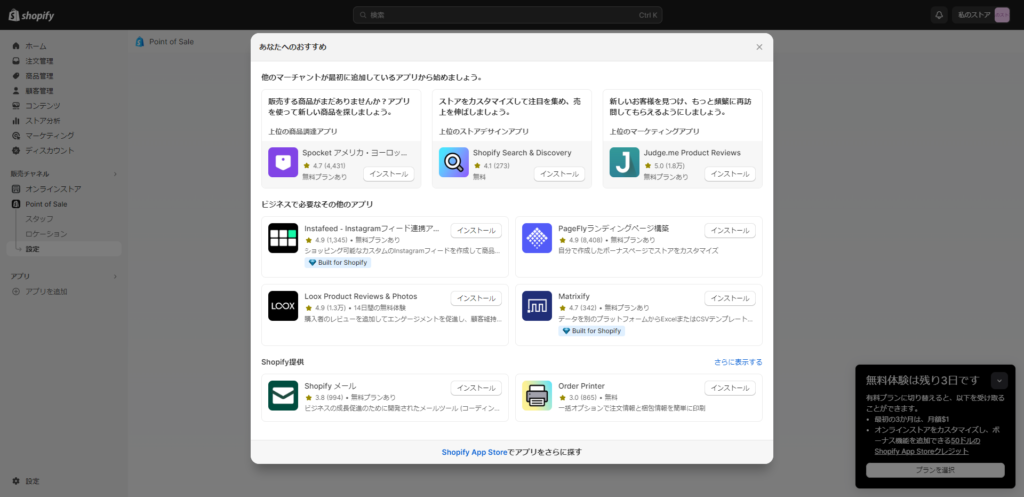Click the Judge.me app icon
Image resolution: width=1024 pixels, height=497 pixels.
coord(624,162)
